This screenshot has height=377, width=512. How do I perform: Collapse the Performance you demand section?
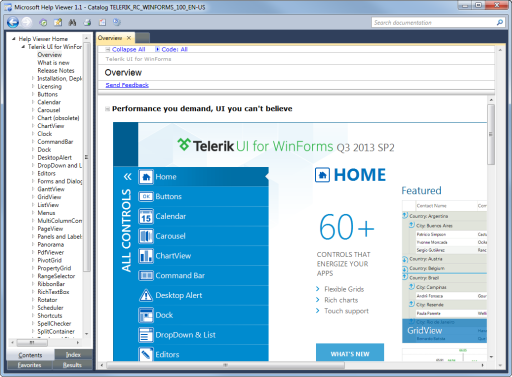point(107,109)
